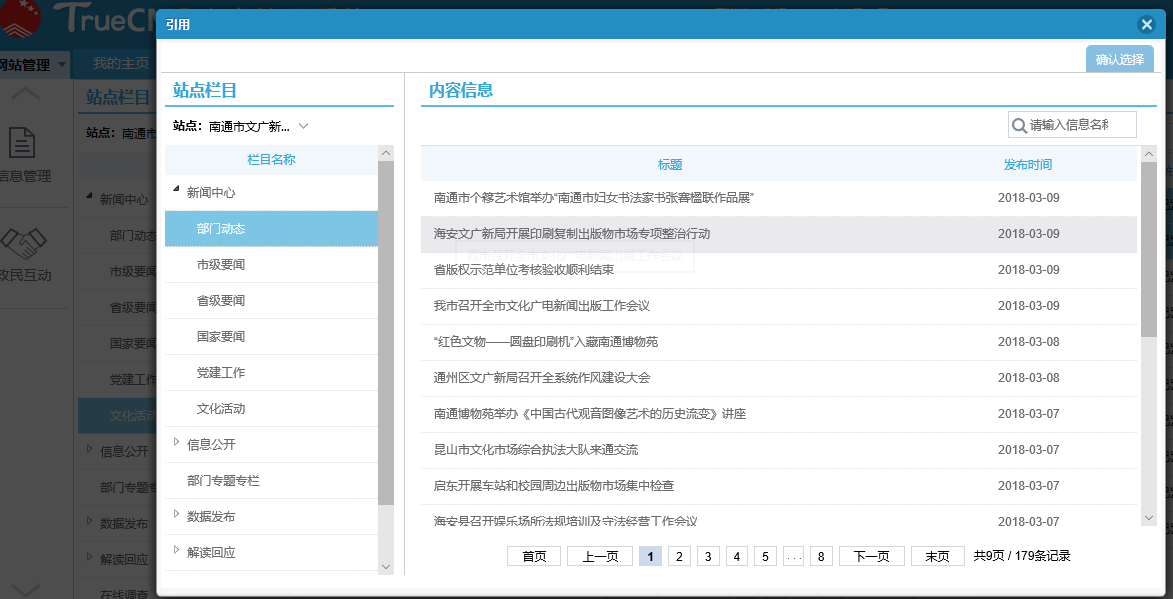Select 党建工作 column in the dialog tree

coord(272,372)
